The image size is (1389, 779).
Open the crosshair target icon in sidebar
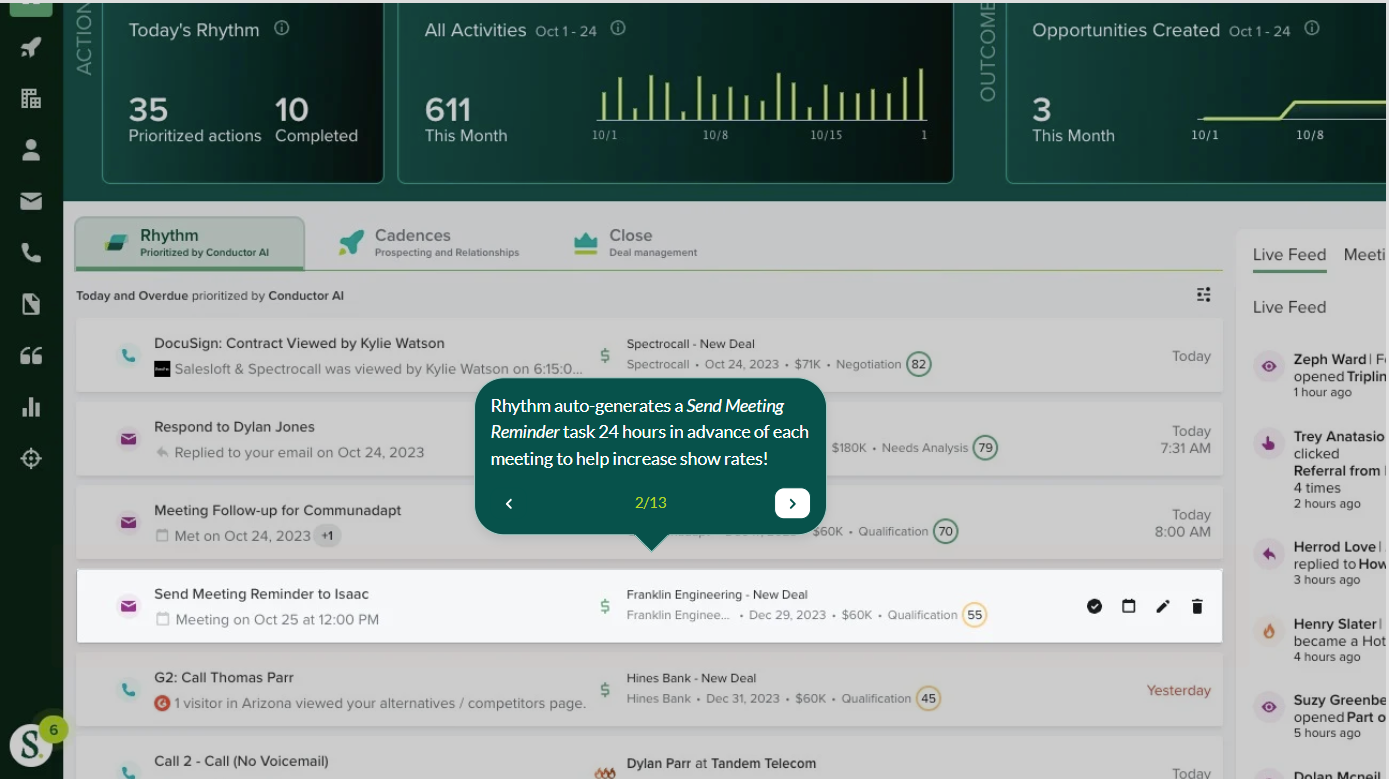31,459
